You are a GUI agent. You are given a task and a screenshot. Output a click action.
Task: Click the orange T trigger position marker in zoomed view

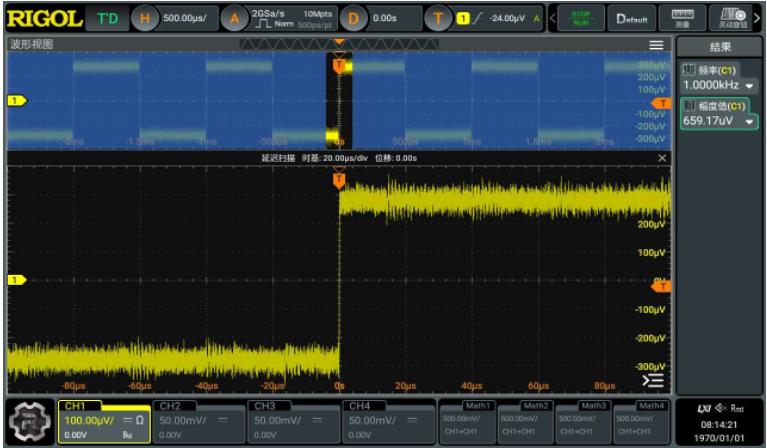(x=339, y=180)
